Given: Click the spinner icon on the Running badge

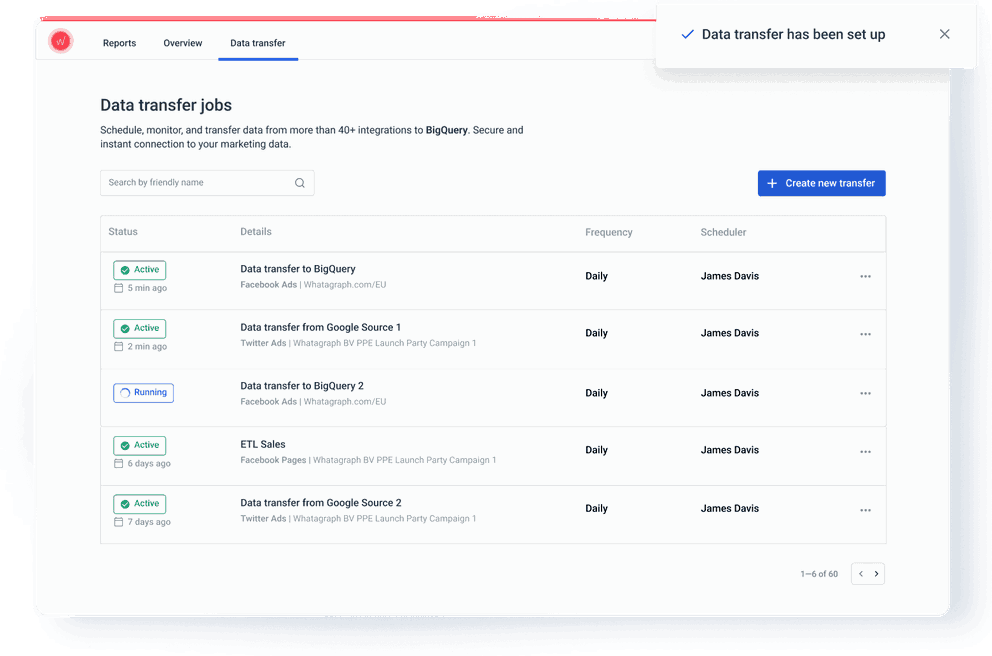Looking at the screenshot, I should click(x=127, y=392).
